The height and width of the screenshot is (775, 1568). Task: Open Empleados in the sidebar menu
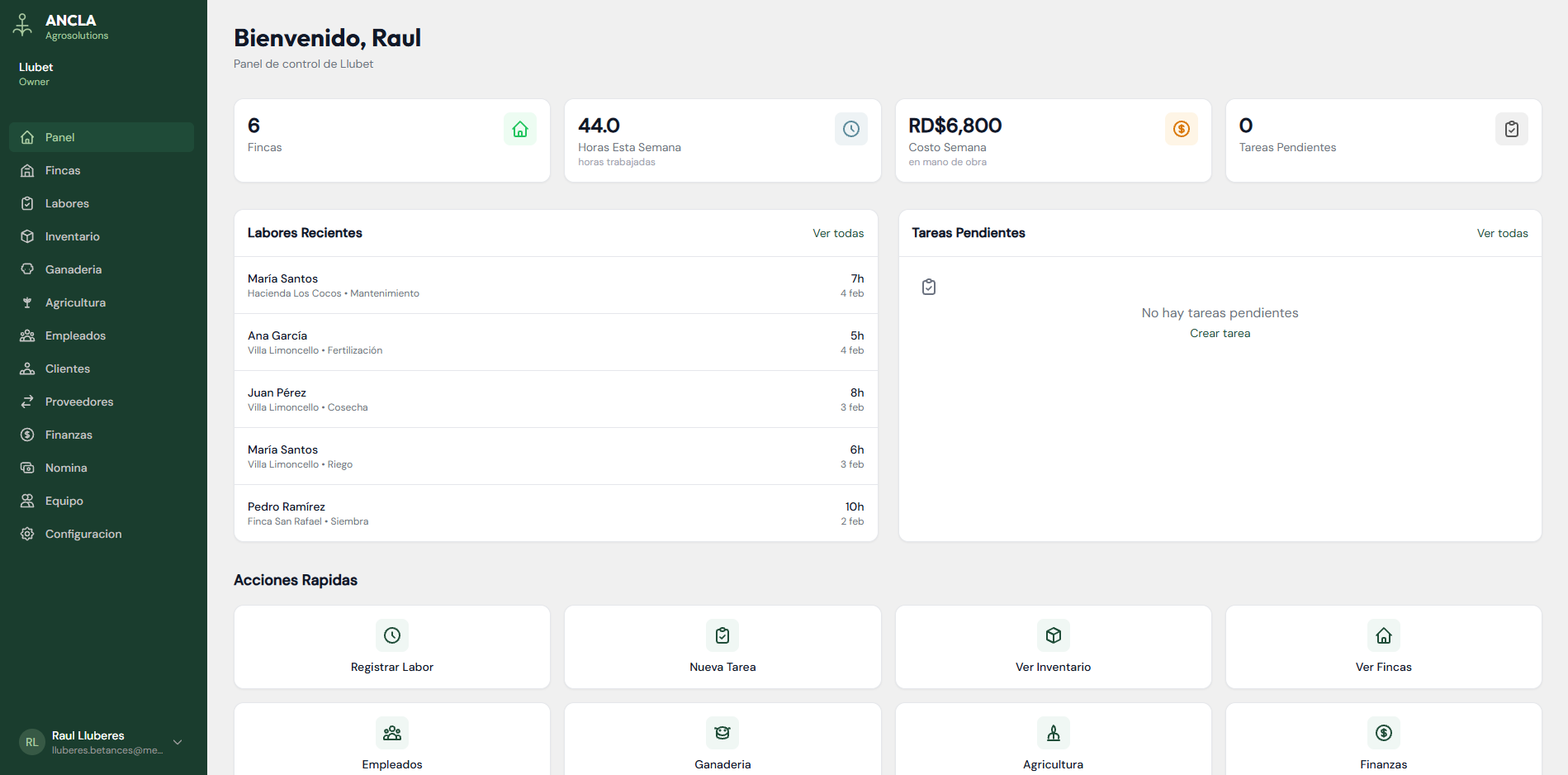[x=75, y=335]
